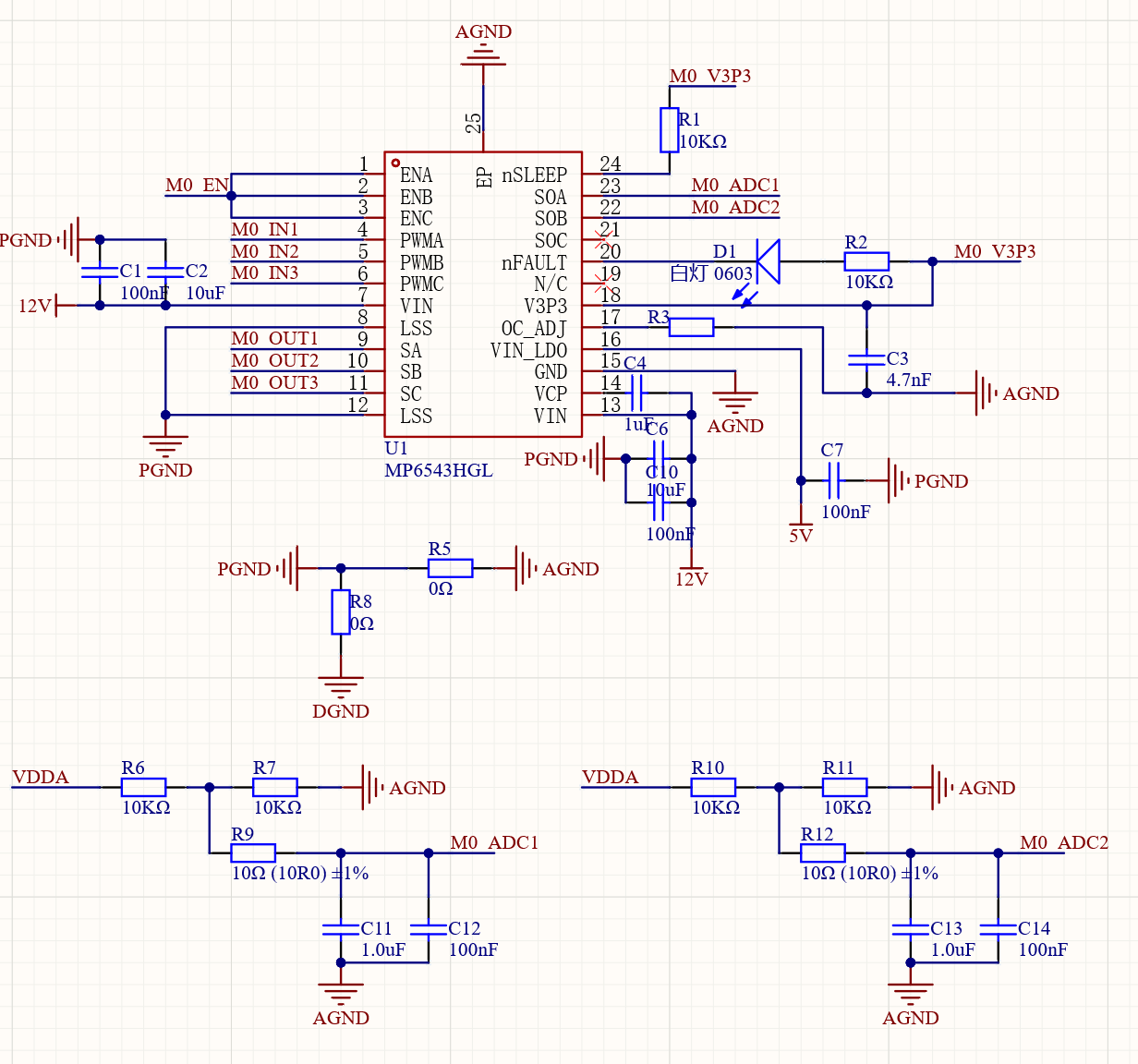The height and width of the screenshot is (1064, 1138).
Task: Click the R5 0Ω resistor symbol
Action: (x=450, y=568)
